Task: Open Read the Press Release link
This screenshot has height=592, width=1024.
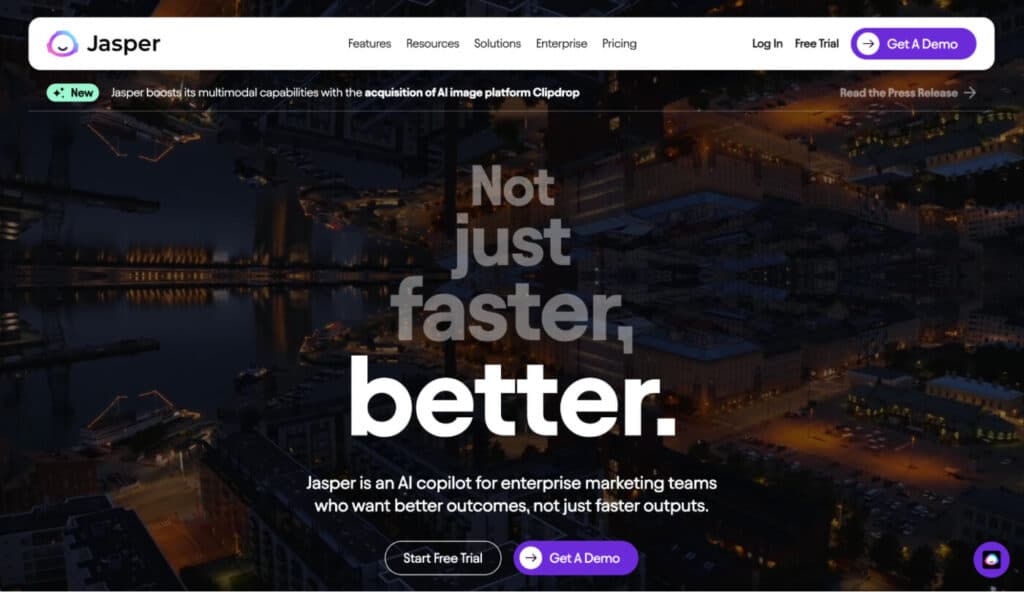Action: (x=908, y=93)
